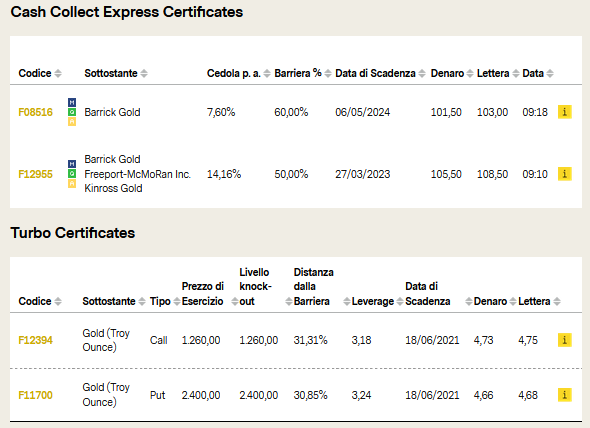Select coupon value 7,60%
This screenshot has width=590, height=428.
click(221, 112)
